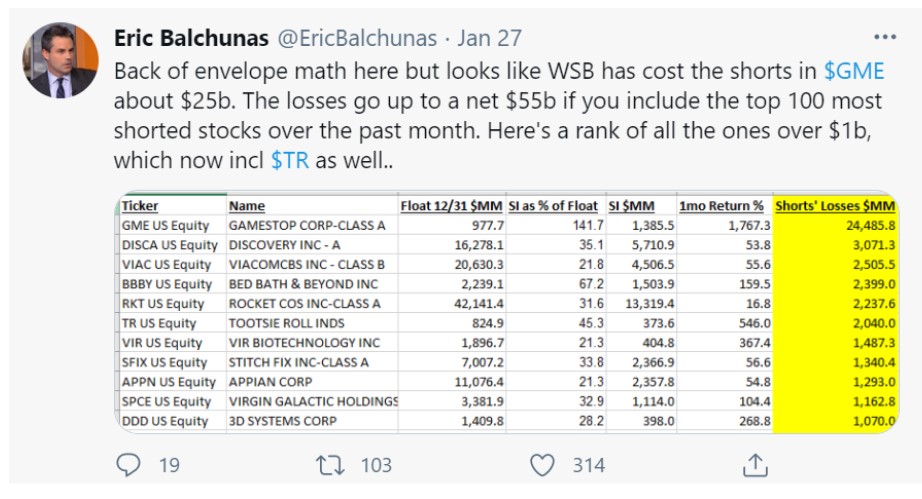Click the Ticker column header in image
The height and width of the screenshot is (499, 922).
[x=140, y=206]
